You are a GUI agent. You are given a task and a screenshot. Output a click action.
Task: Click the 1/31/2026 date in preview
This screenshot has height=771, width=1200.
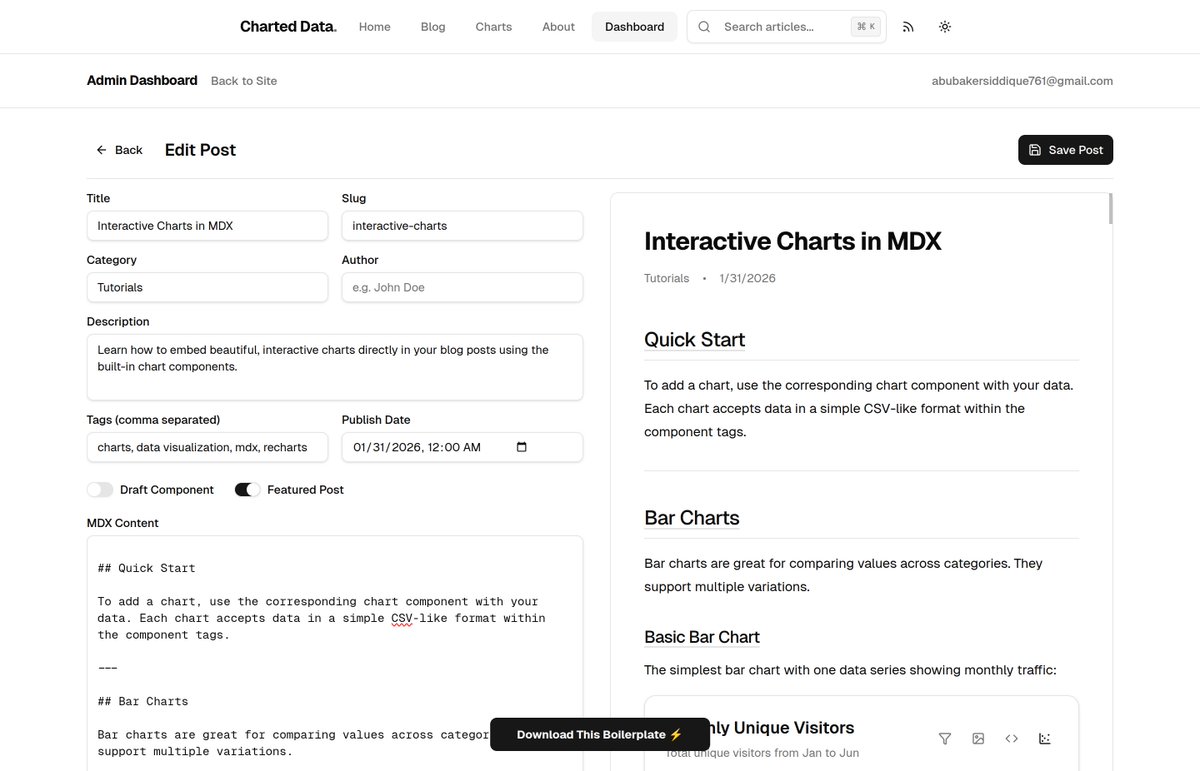pos(748,278)
